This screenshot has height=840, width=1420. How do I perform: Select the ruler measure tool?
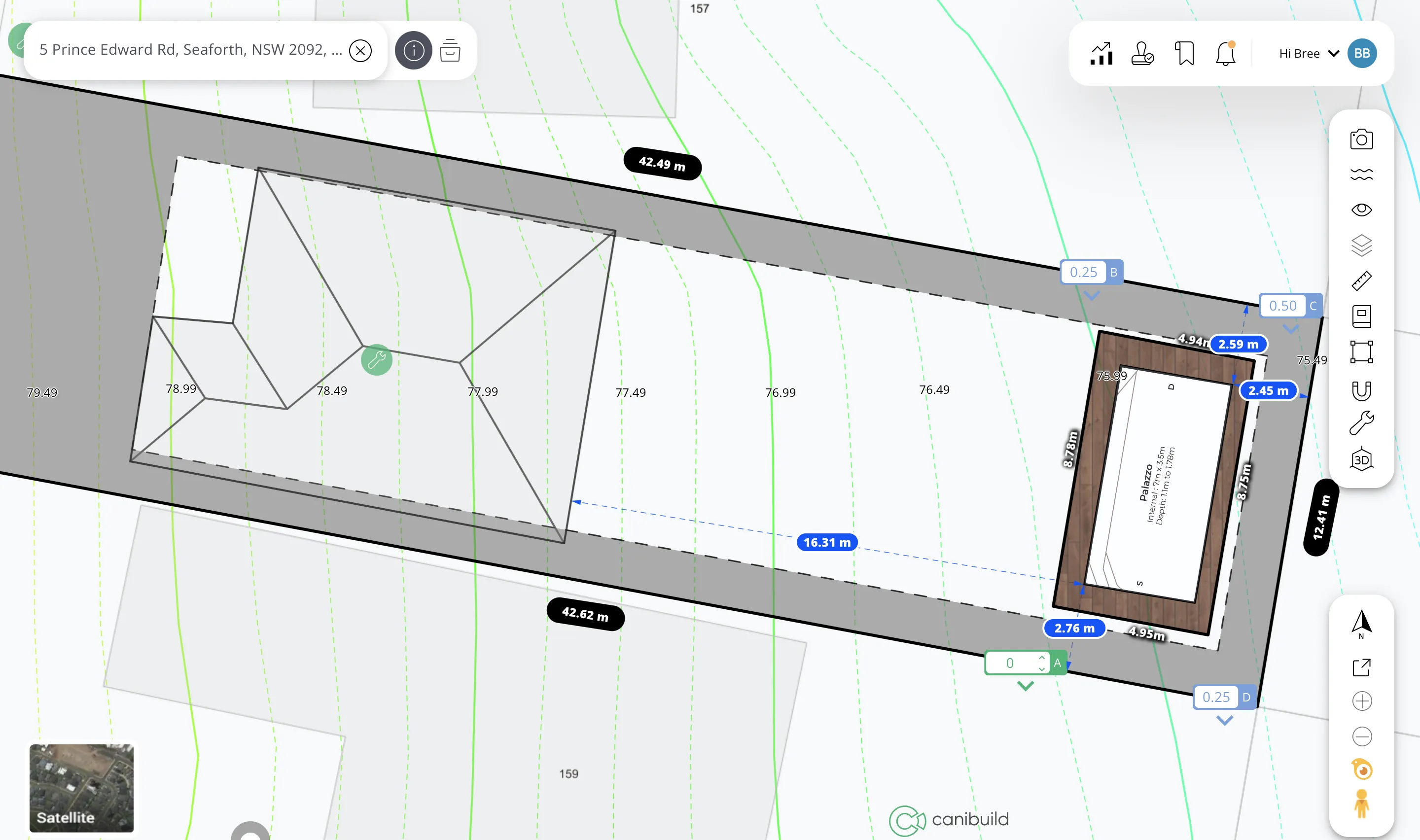pos(1361,281)
